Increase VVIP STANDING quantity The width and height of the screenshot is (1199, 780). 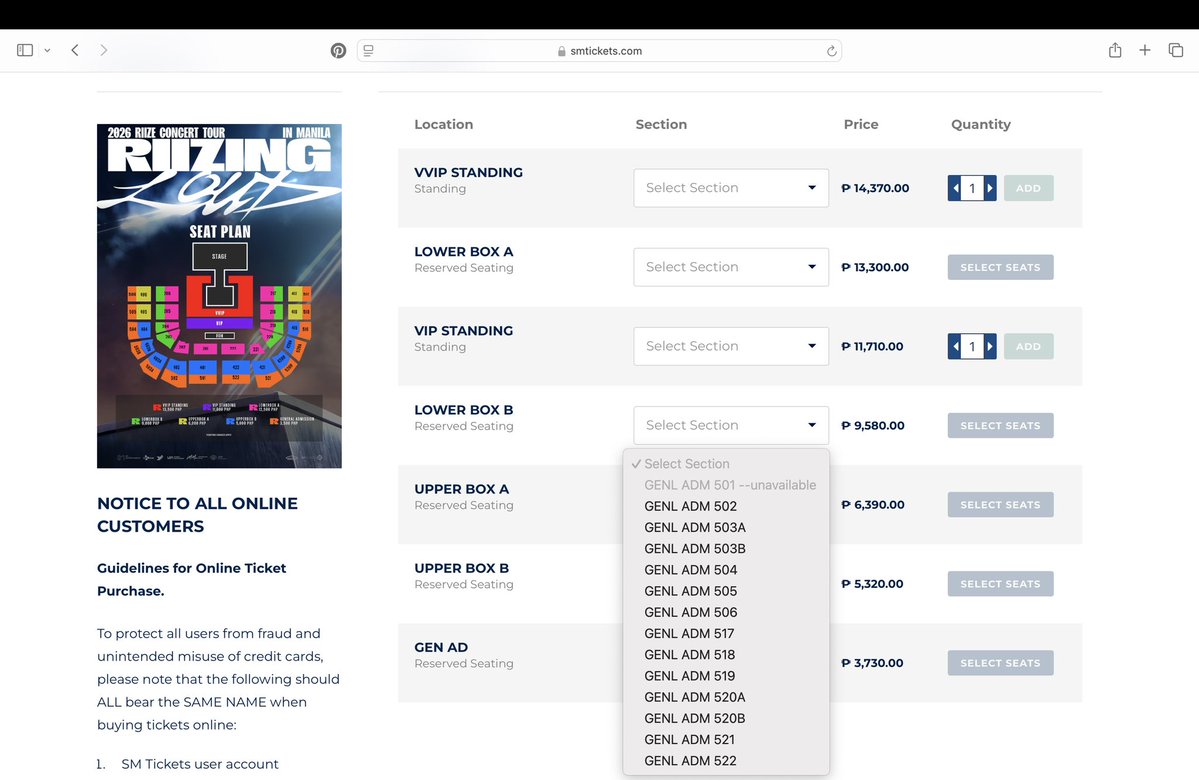point(990,188)
